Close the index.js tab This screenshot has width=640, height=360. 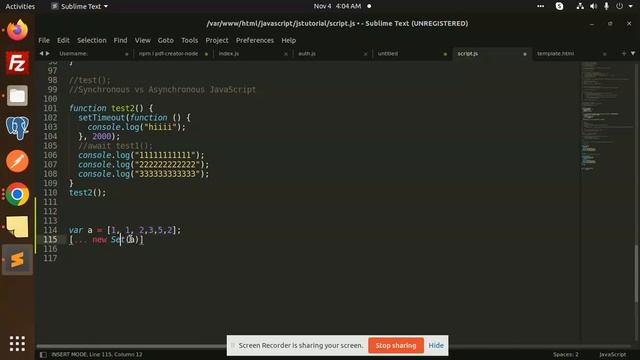286,54
